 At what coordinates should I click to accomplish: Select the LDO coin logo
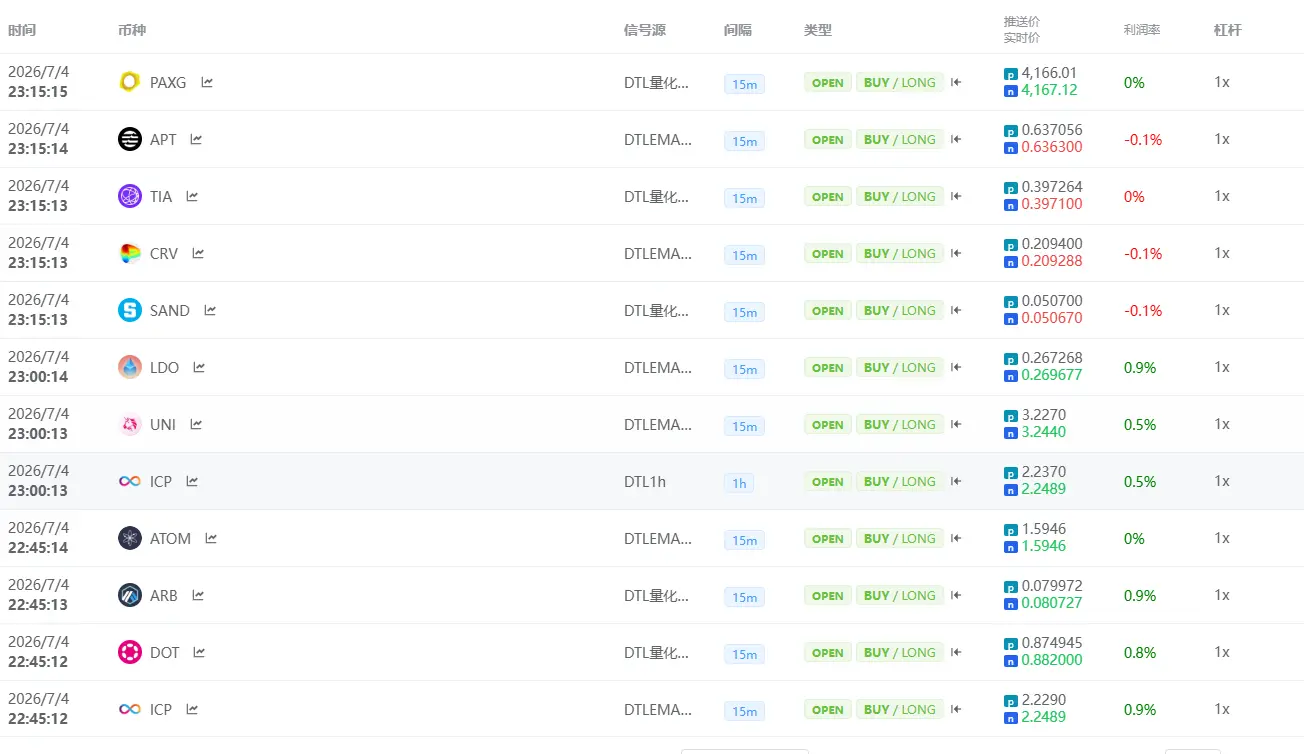(x=130, y=367)
